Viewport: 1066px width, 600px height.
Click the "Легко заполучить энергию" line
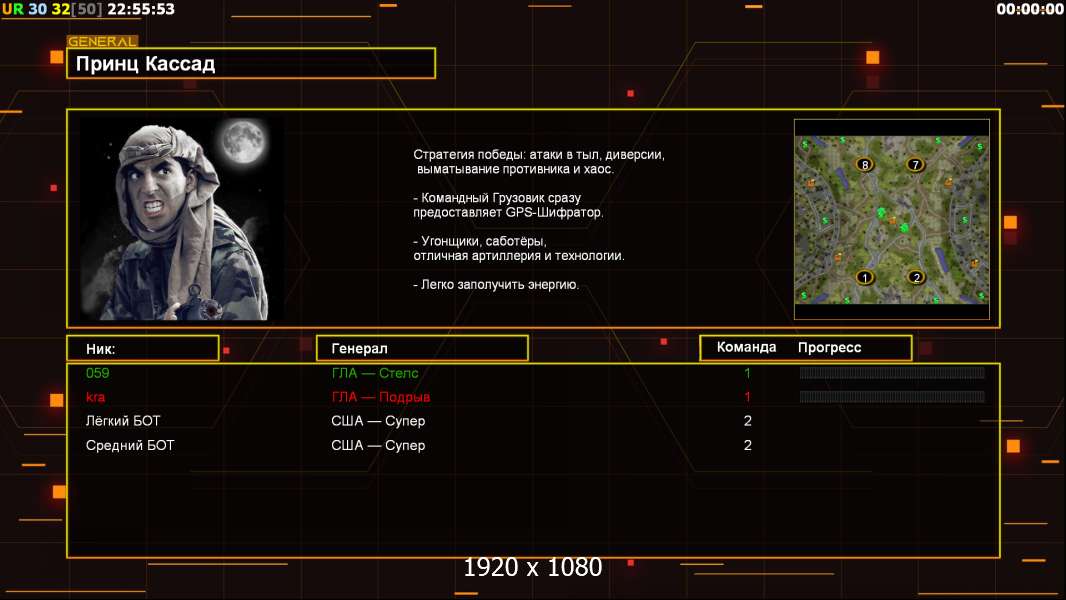tap(496, 284)
